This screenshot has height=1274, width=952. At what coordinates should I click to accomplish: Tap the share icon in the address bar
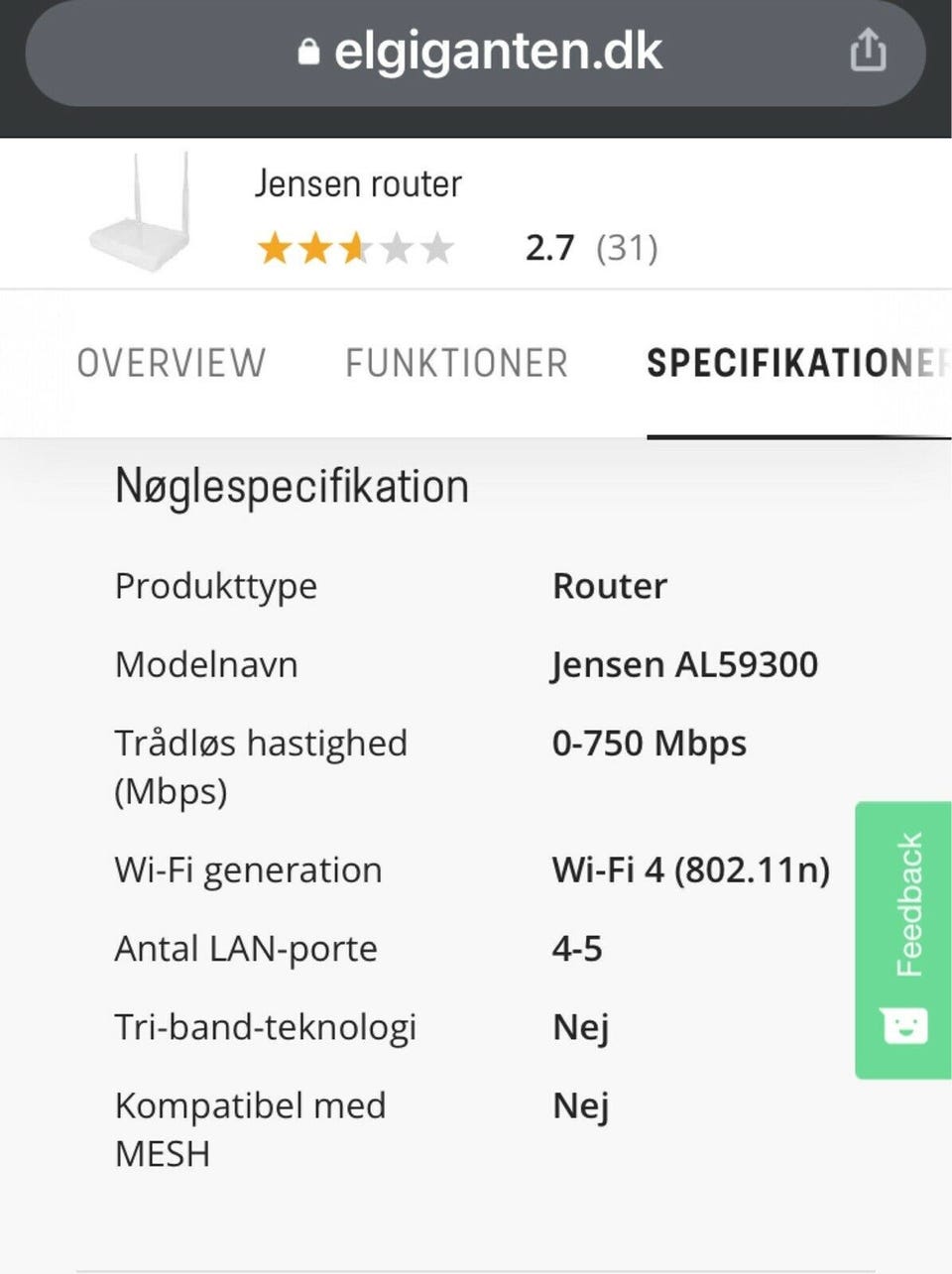coord(868,50)
